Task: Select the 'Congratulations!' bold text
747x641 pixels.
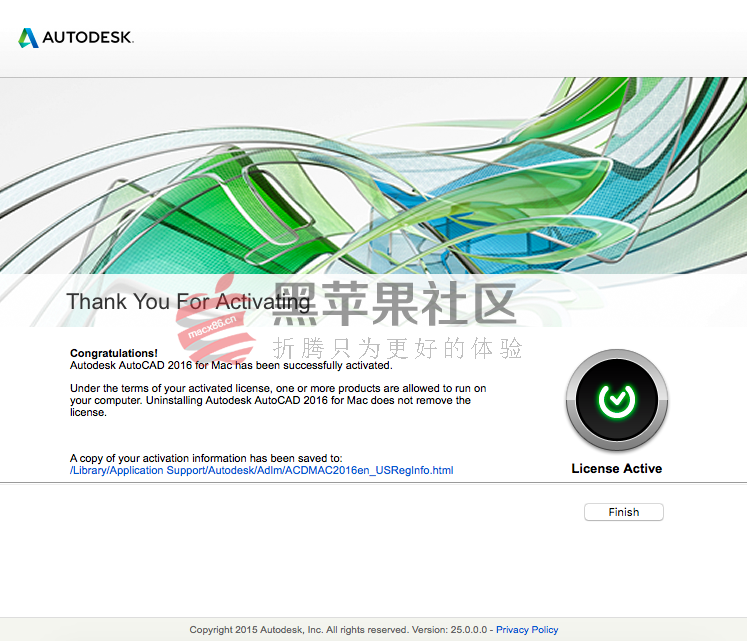Action: click(114, 353)
